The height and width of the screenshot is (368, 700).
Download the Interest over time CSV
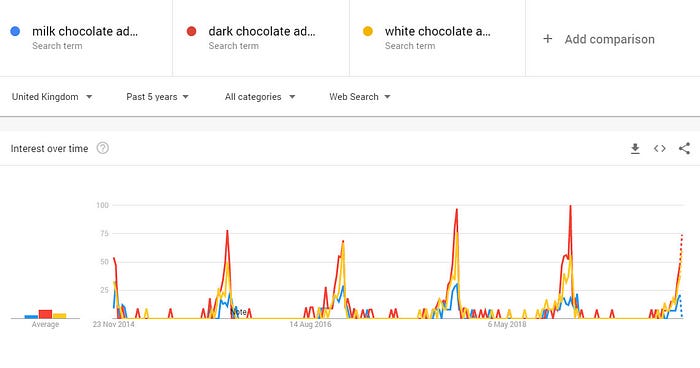pos(635,149)
